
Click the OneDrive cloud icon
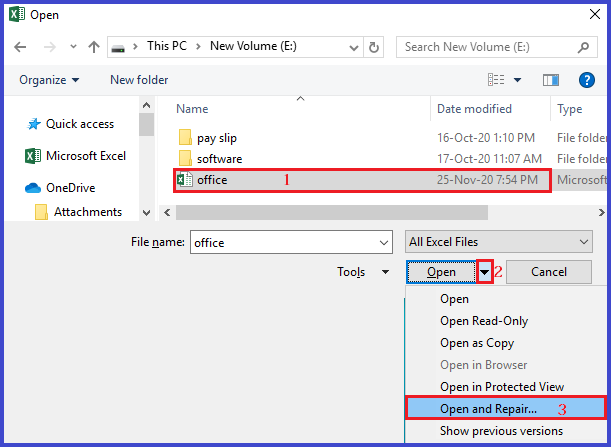(33, 188)
